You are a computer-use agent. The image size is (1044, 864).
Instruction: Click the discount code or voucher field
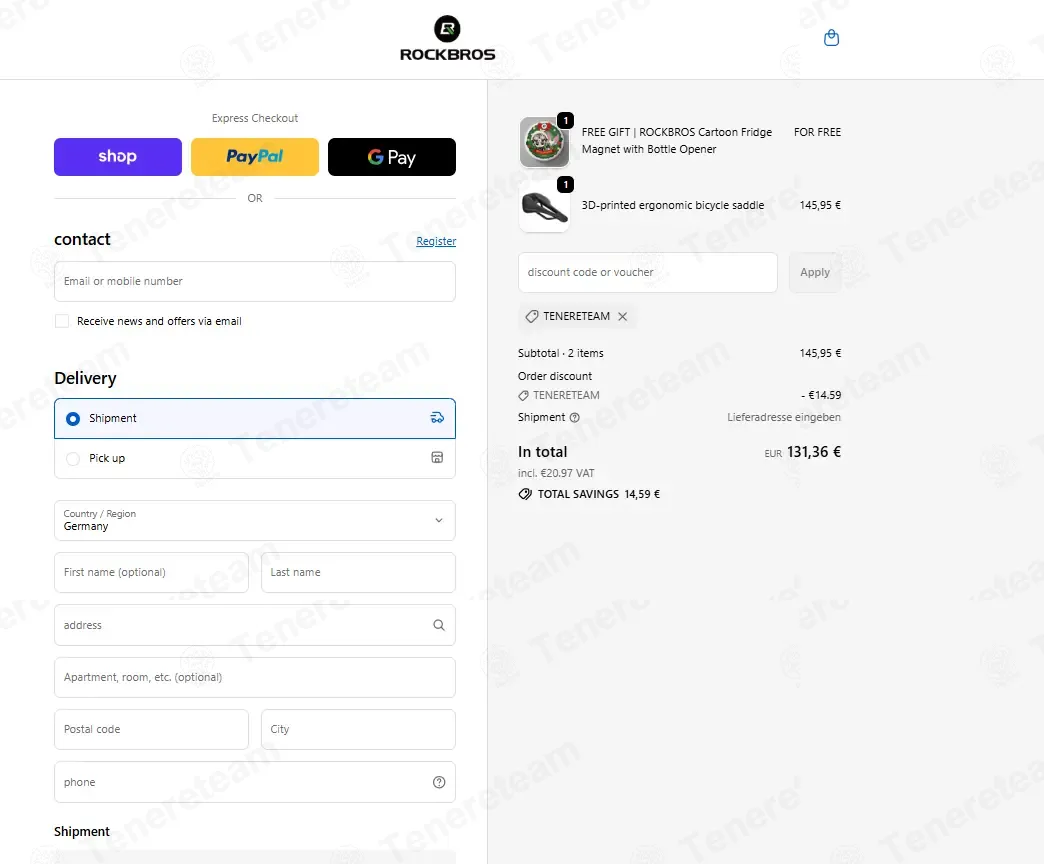coord(648,272)
